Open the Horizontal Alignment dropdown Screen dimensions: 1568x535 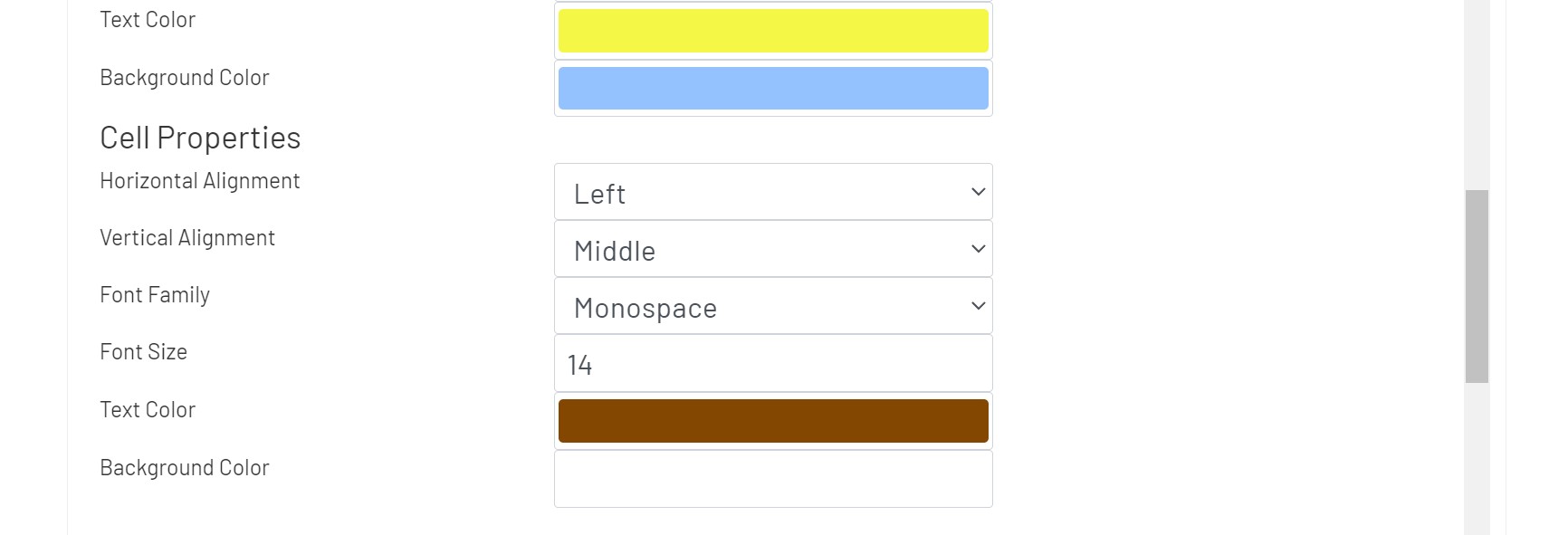coord(773,192)
